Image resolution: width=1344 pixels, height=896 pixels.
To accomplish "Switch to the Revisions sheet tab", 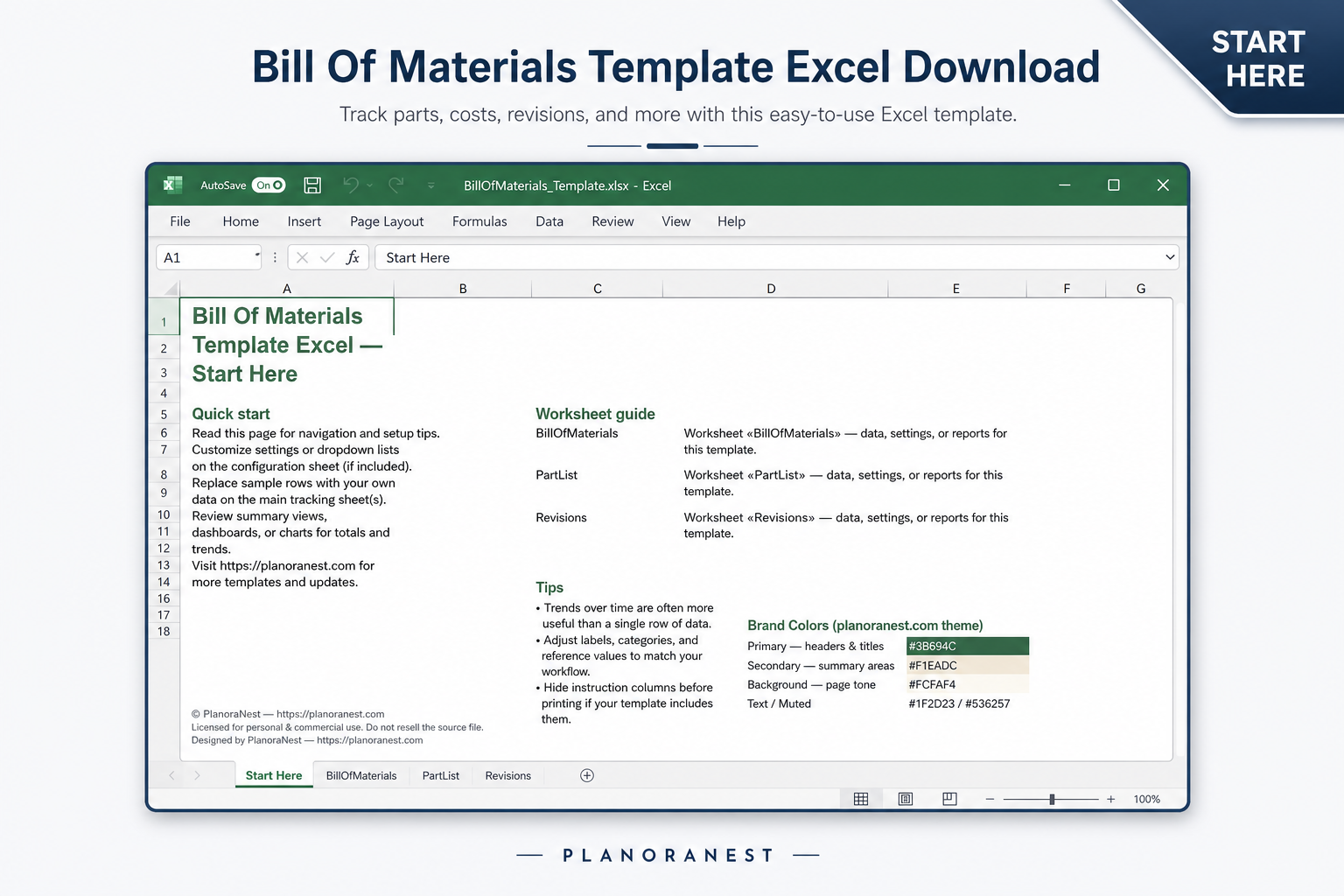I will pos(507,775).
